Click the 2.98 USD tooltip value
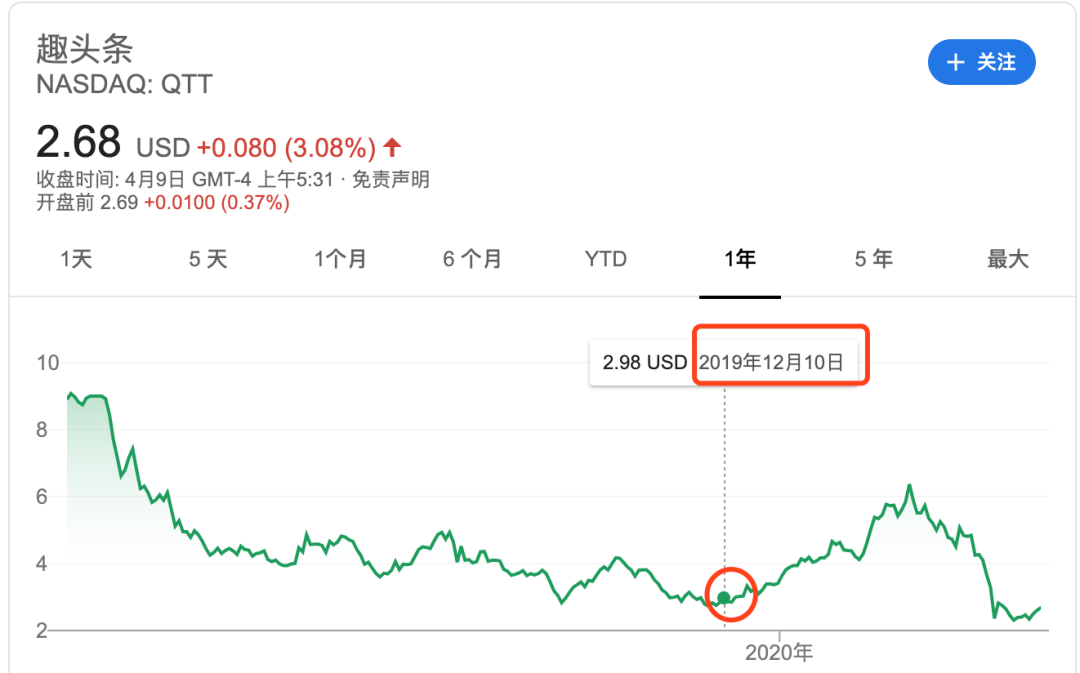The height and width of the screenshot is (673, 1080). (x=645, y=362)
